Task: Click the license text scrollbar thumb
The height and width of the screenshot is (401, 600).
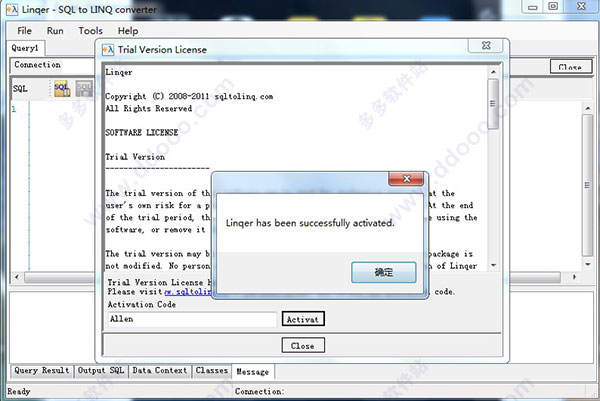Action: pyautogui.click(x=493, y=104)
